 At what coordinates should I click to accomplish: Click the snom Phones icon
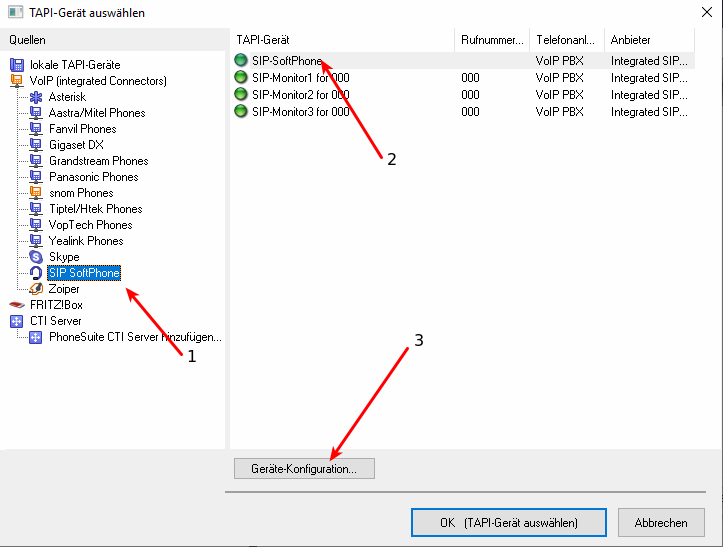(37, 193)
